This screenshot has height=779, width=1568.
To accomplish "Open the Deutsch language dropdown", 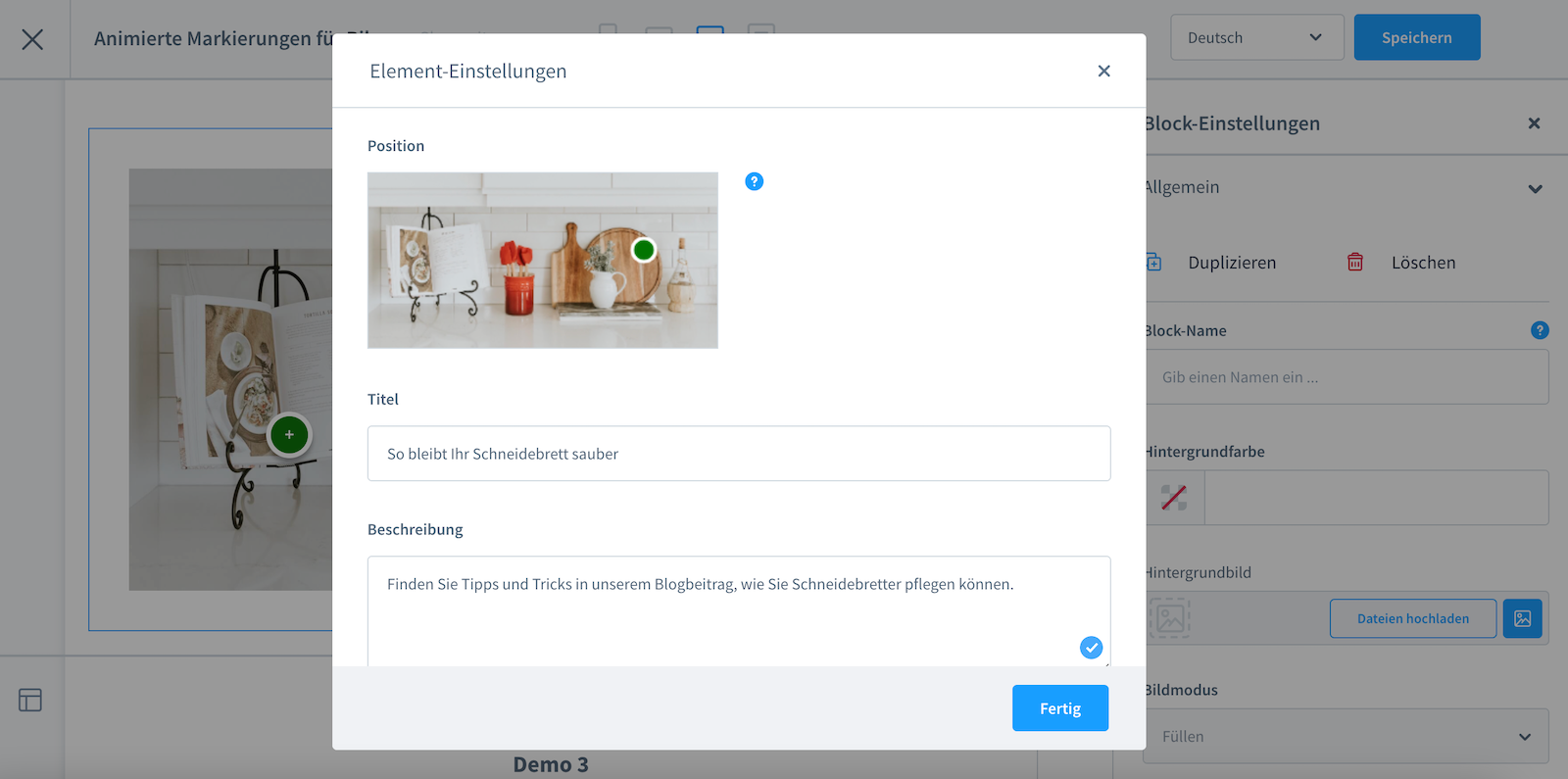I will click(1256, 37).
